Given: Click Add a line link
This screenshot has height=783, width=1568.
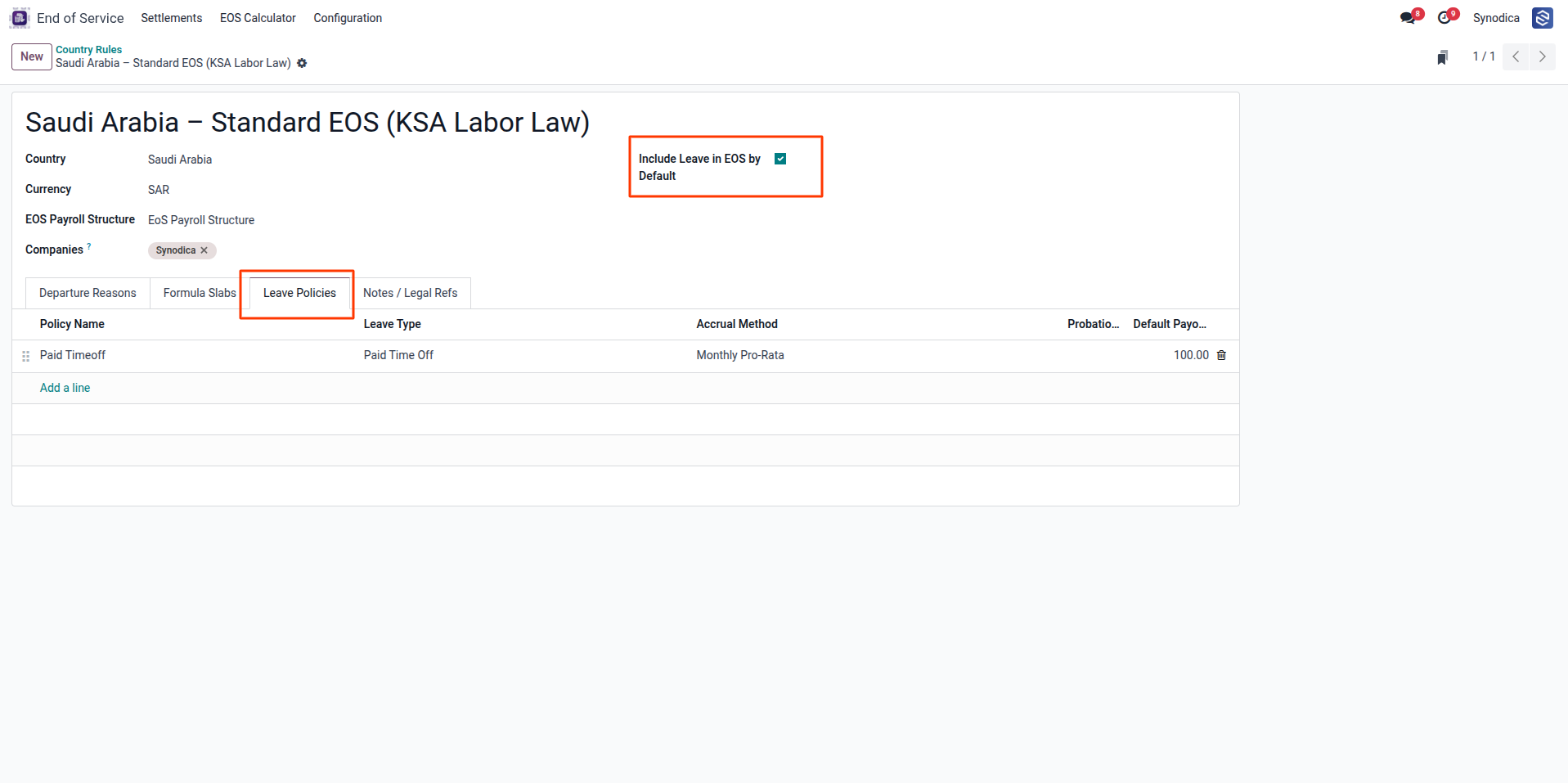Looking at the screenshot, I should tap(65, 388).
